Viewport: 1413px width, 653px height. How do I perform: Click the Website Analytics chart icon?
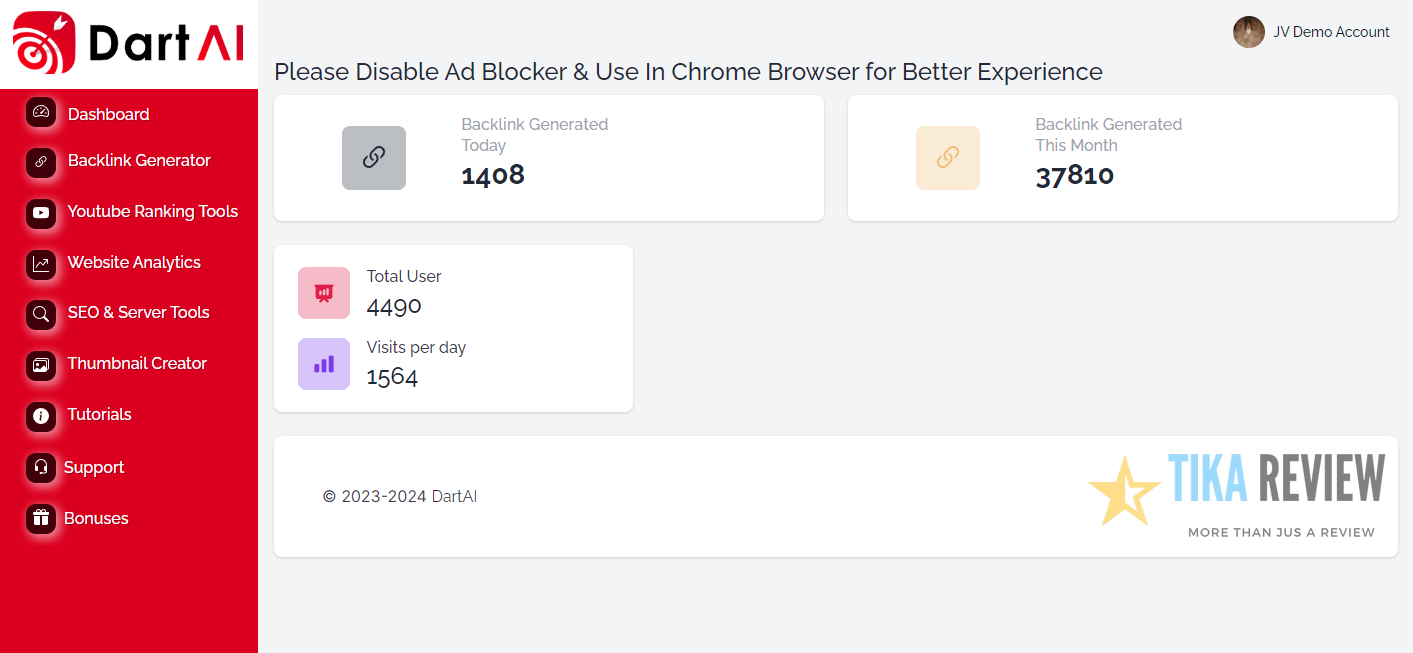[x=41, y=264]
